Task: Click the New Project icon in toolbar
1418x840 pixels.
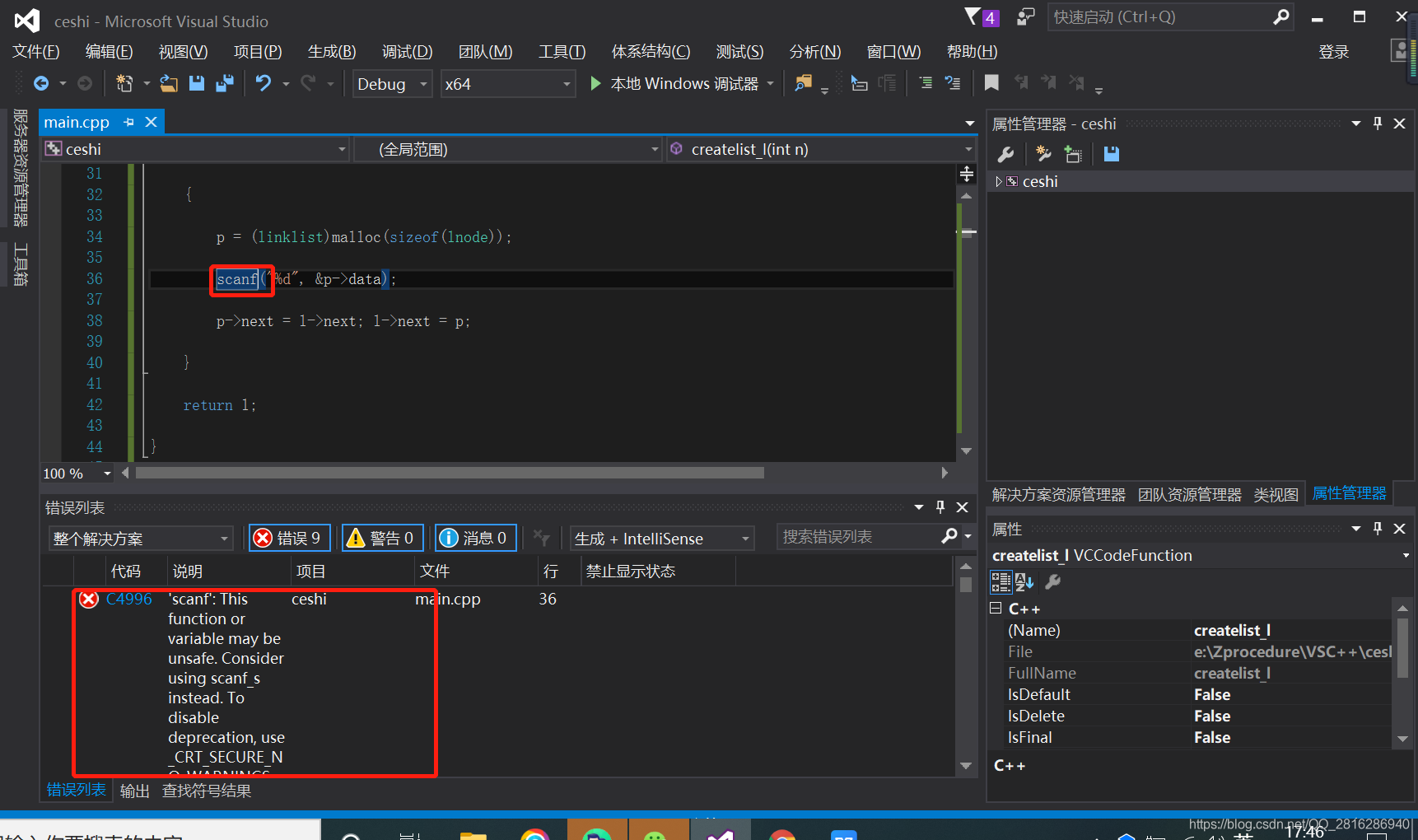Action: 124,83
